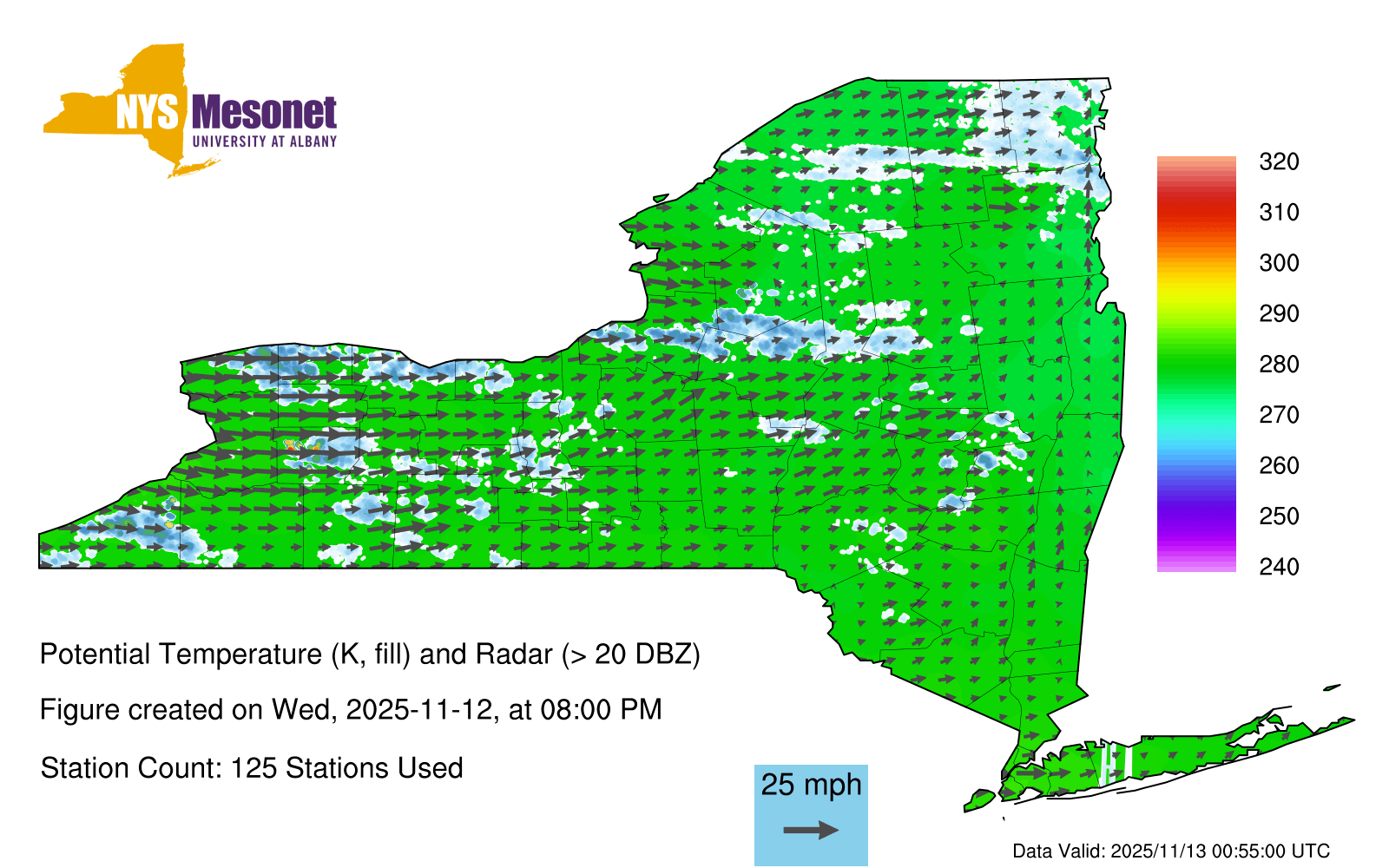Click the University at Albany text
Screen dimensions: 1389x868
pos(264,141)
